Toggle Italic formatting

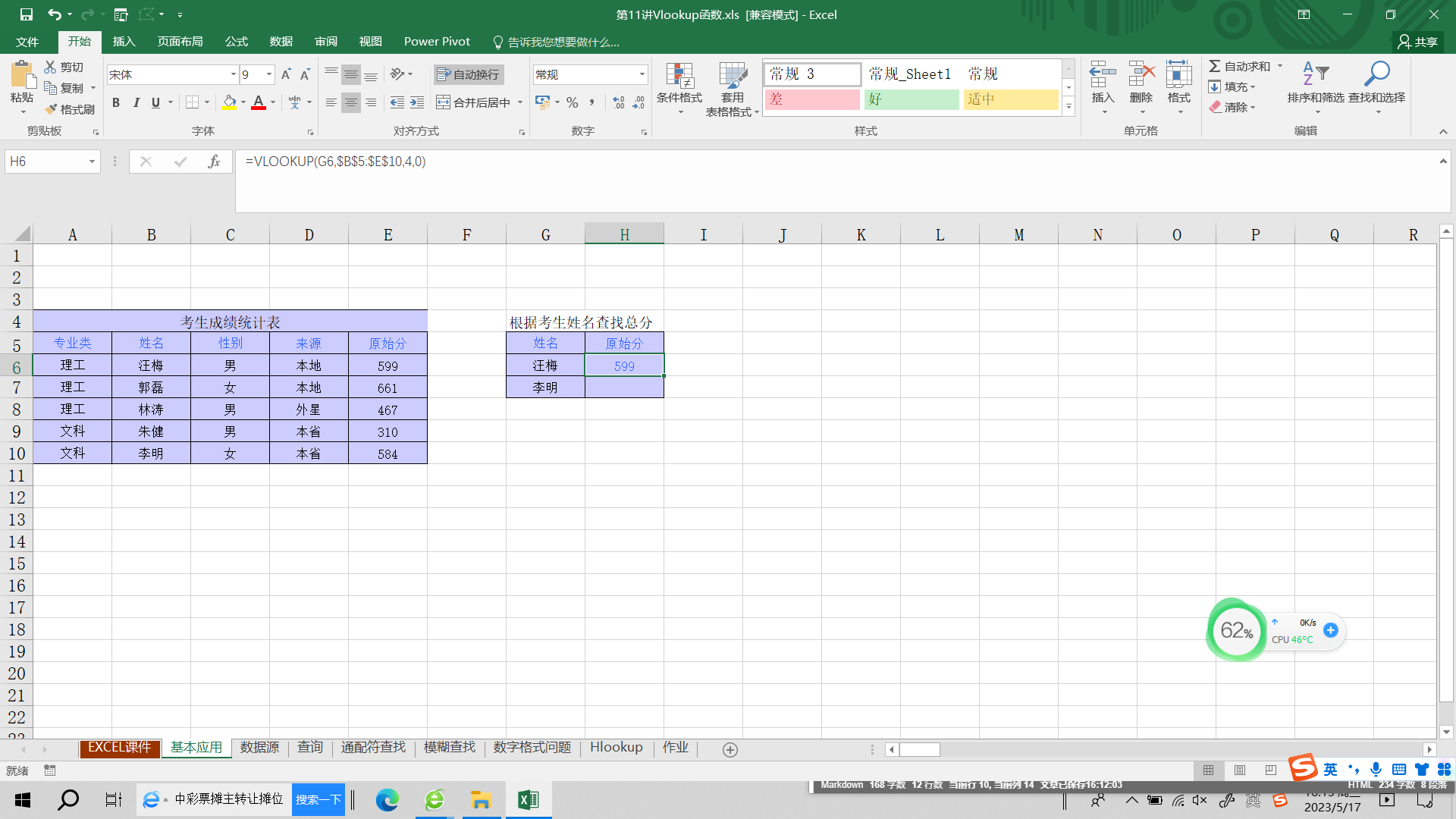click(136, 102)
